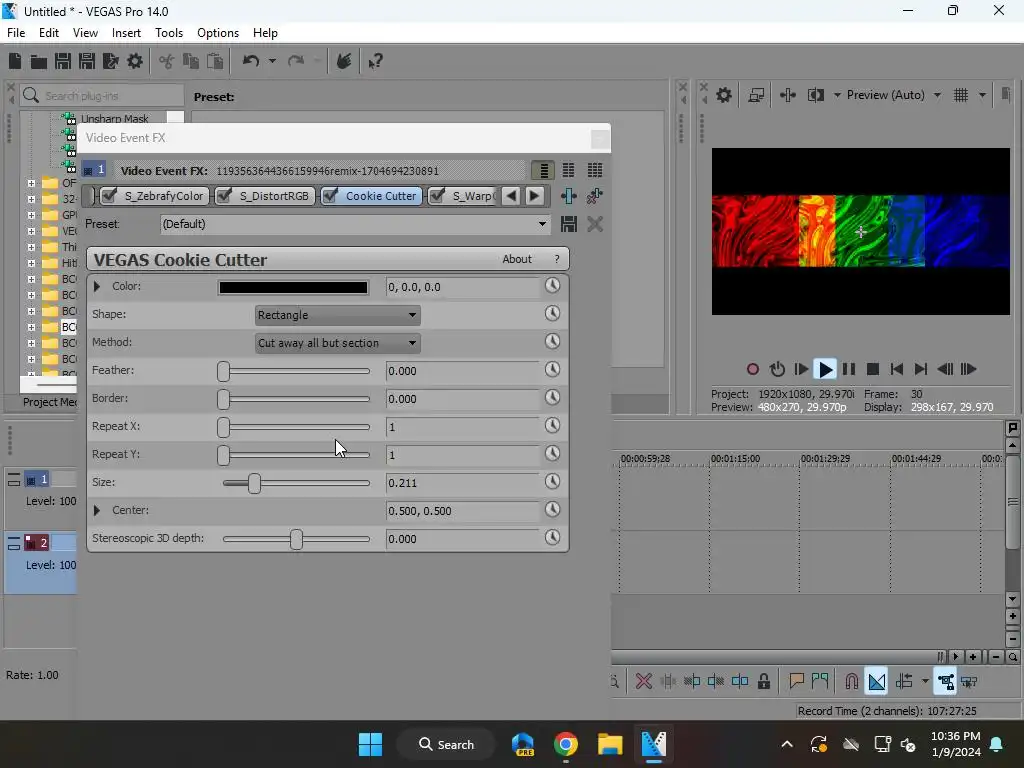Click the Size slider handle
1024x768 pixels.
pyautogui.click(x=254, y=483)
